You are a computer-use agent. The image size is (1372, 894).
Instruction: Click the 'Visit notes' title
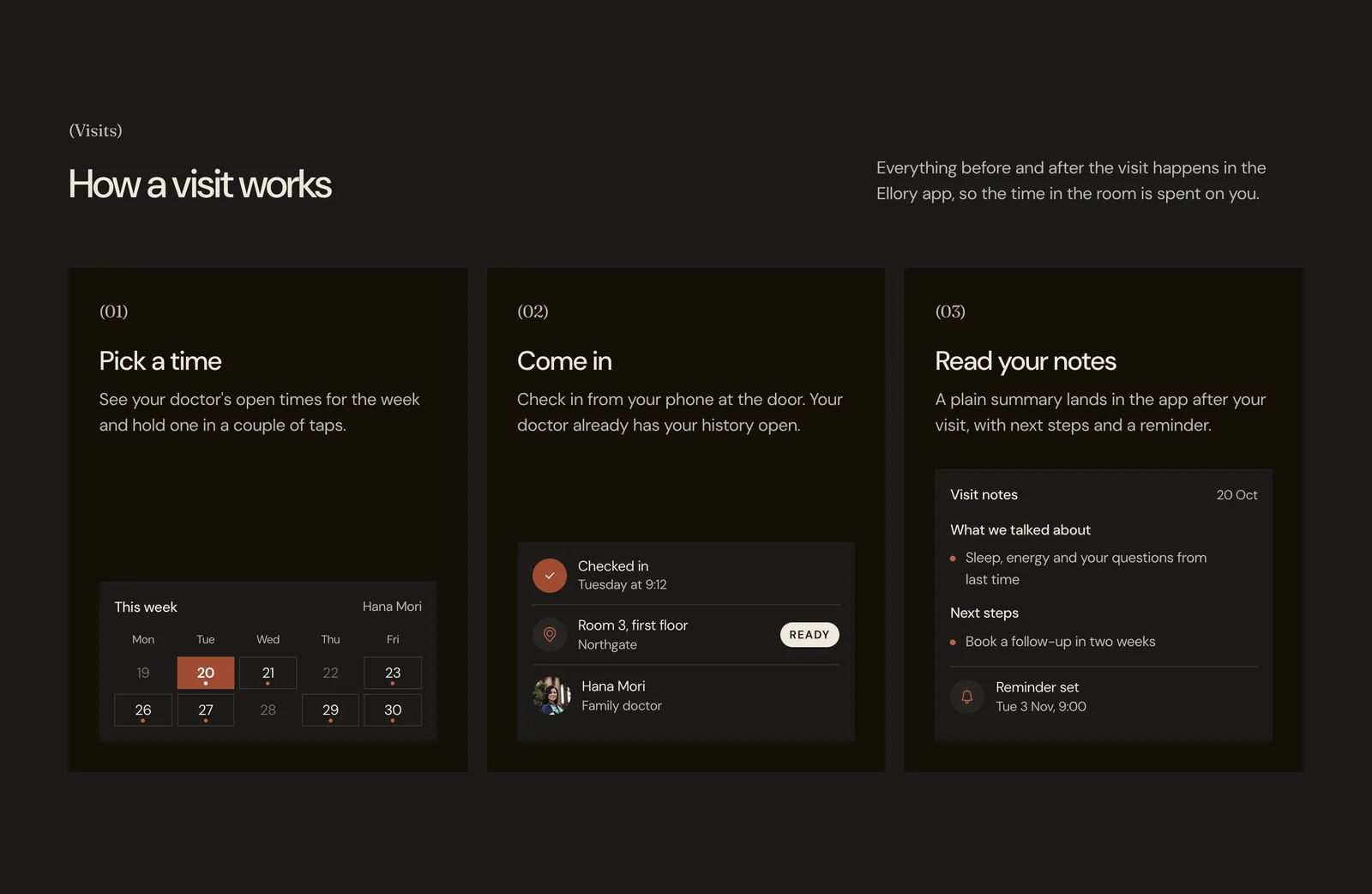pyautogui.click(x=984, y=495)
